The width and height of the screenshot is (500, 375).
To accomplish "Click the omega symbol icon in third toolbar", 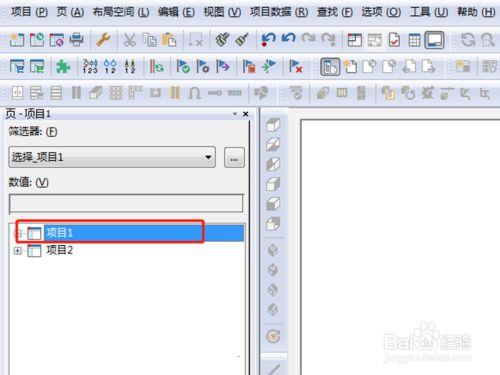I will [x=195, y=93].
